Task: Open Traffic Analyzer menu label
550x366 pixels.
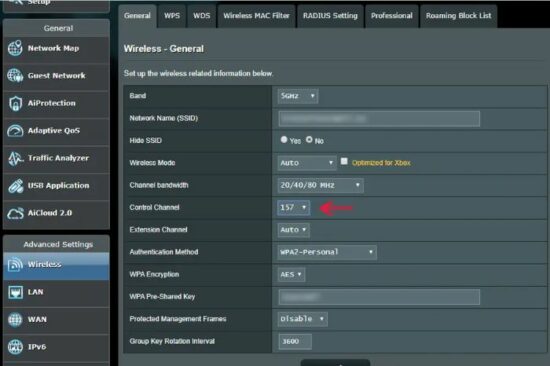Action: tap(58, 158)
